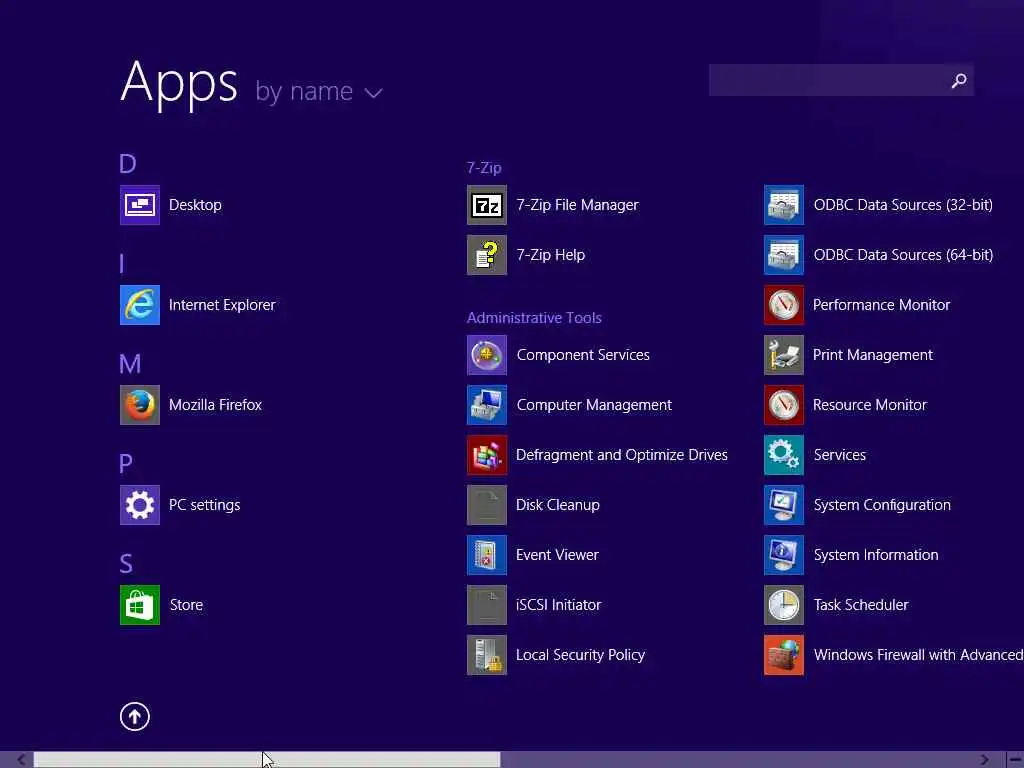The width and height of the screenshot is (1024, 768).
Task: Open the Desktop app tile icon
Action: (140, 205)
